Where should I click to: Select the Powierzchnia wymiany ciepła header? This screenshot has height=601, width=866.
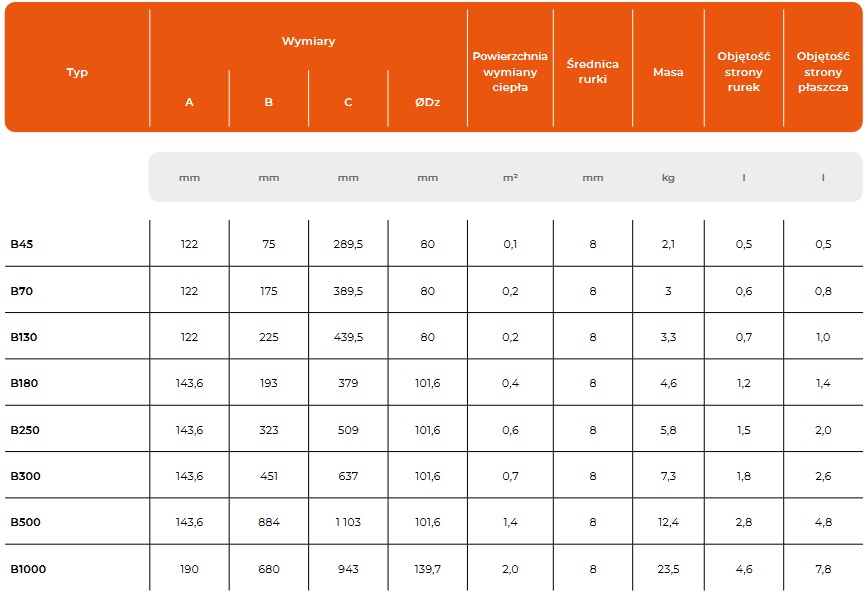(x=510, y=71)
